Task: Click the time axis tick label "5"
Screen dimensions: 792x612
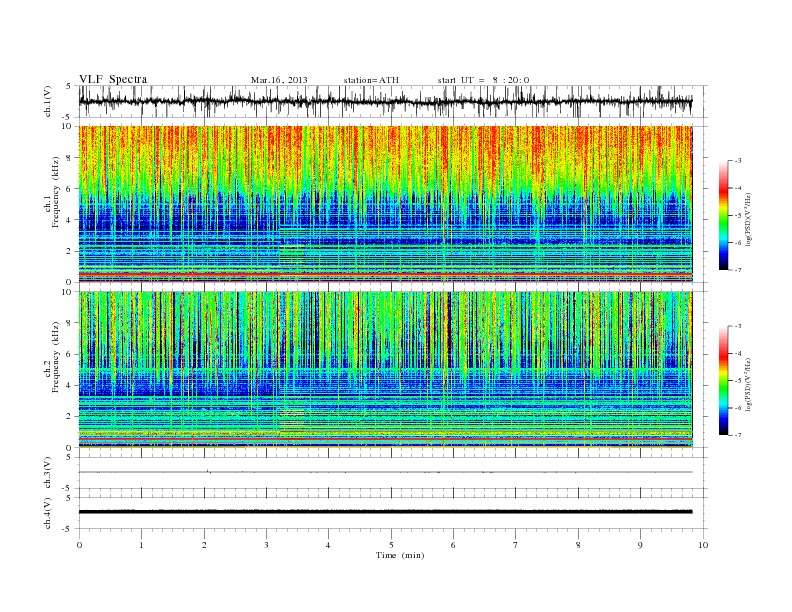Action: click(x=391, y=545)
